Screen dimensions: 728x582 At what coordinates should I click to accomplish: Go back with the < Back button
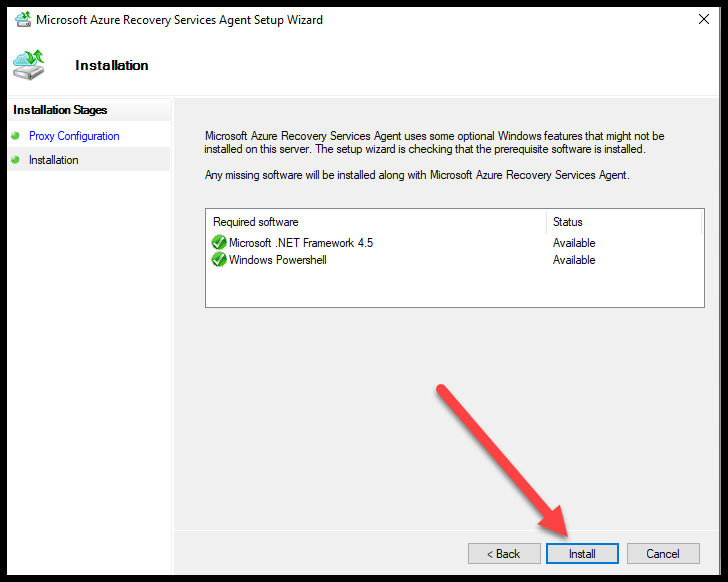click(504, 553)
